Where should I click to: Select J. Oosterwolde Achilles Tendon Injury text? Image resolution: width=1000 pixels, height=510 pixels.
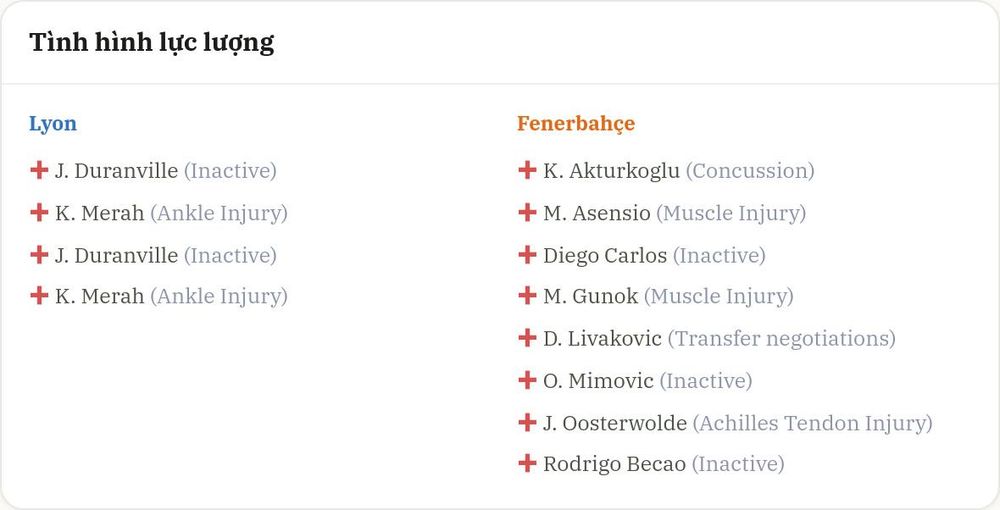[x=812, y=423]
